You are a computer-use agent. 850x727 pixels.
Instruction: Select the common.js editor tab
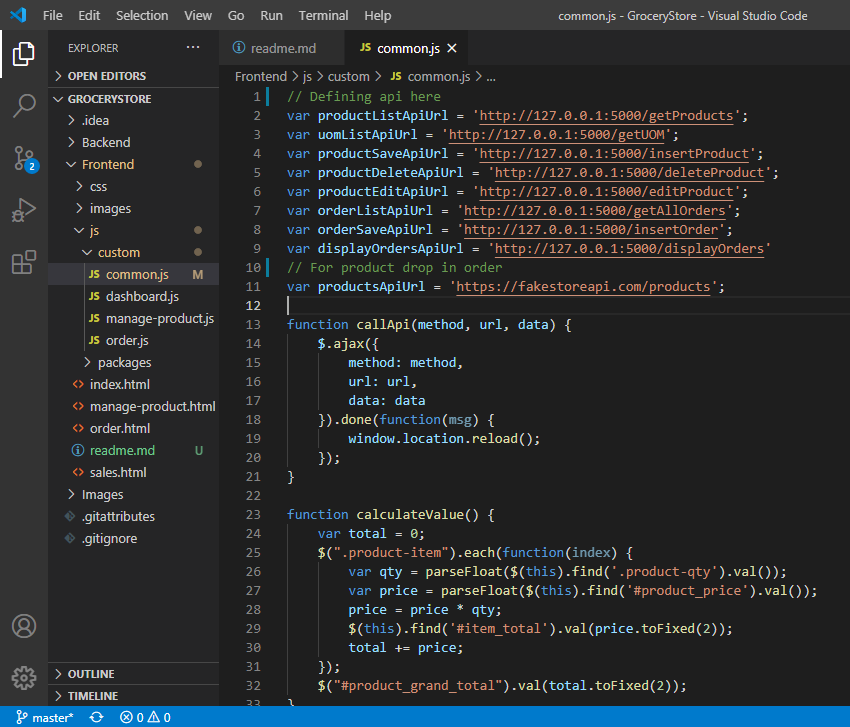tap(407, 48)
